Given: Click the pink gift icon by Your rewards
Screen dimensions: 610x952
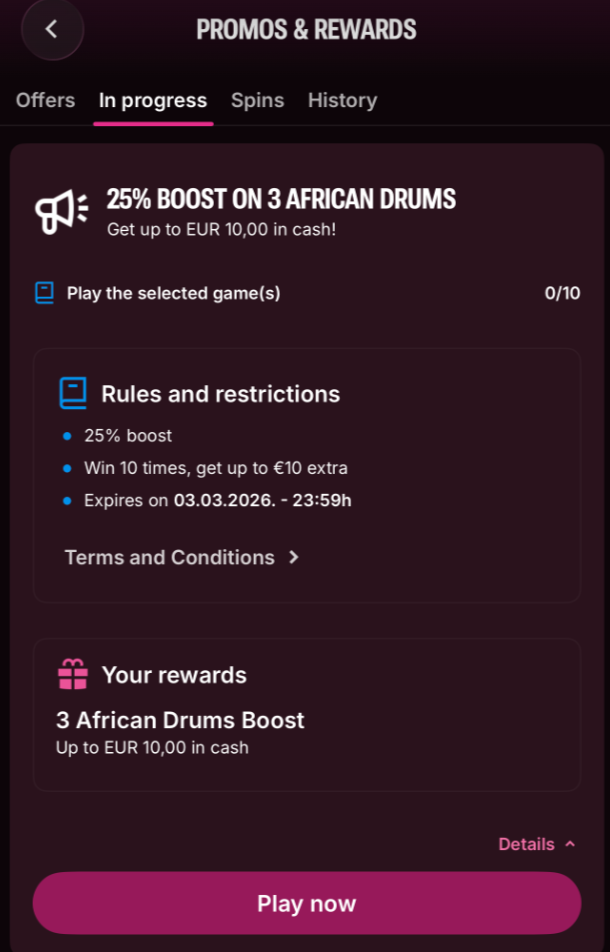Looking at the screenshot, I should (x=73, y=675).
